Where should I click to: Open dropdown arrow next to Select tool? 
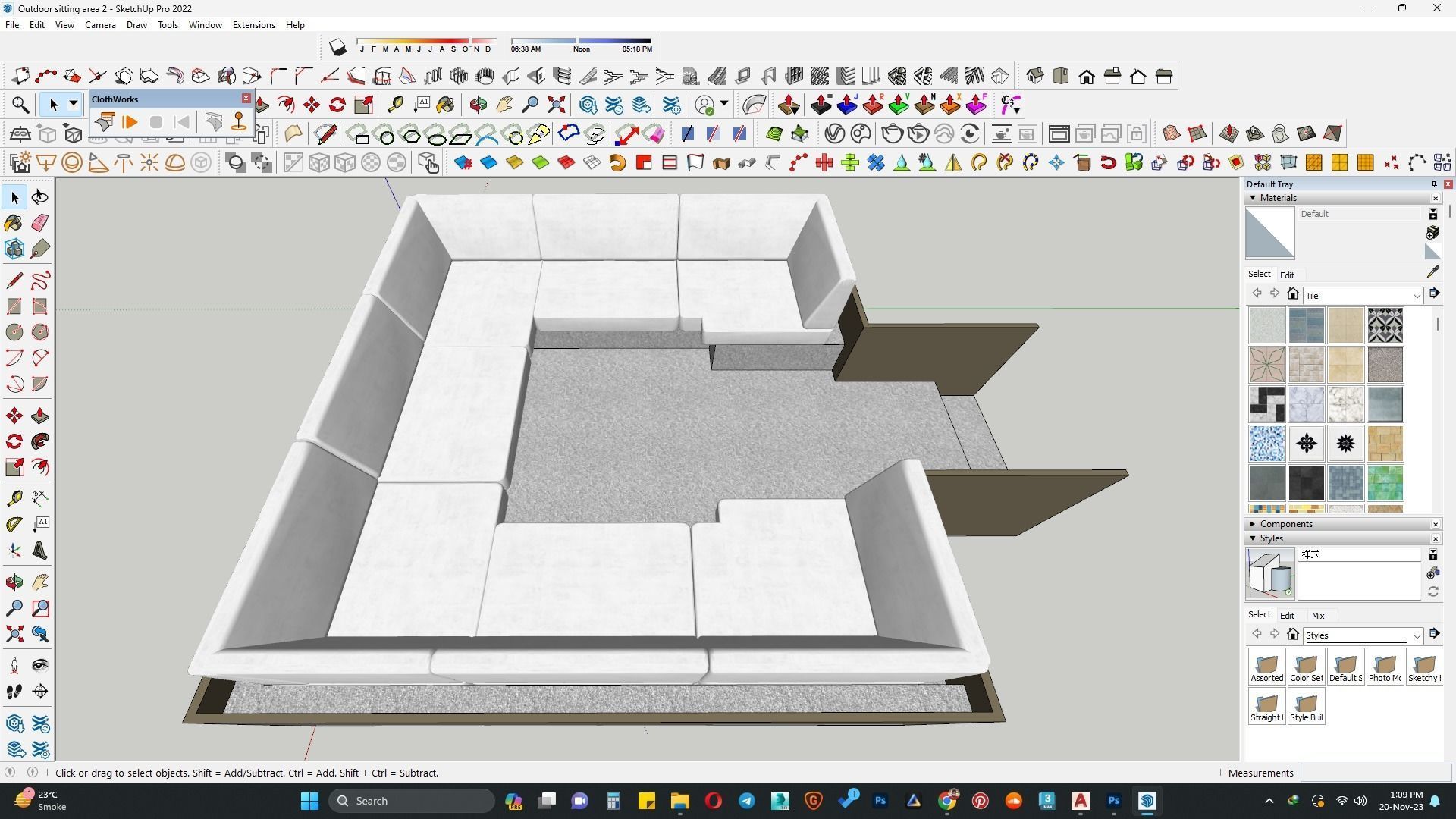tap(74, 104)
